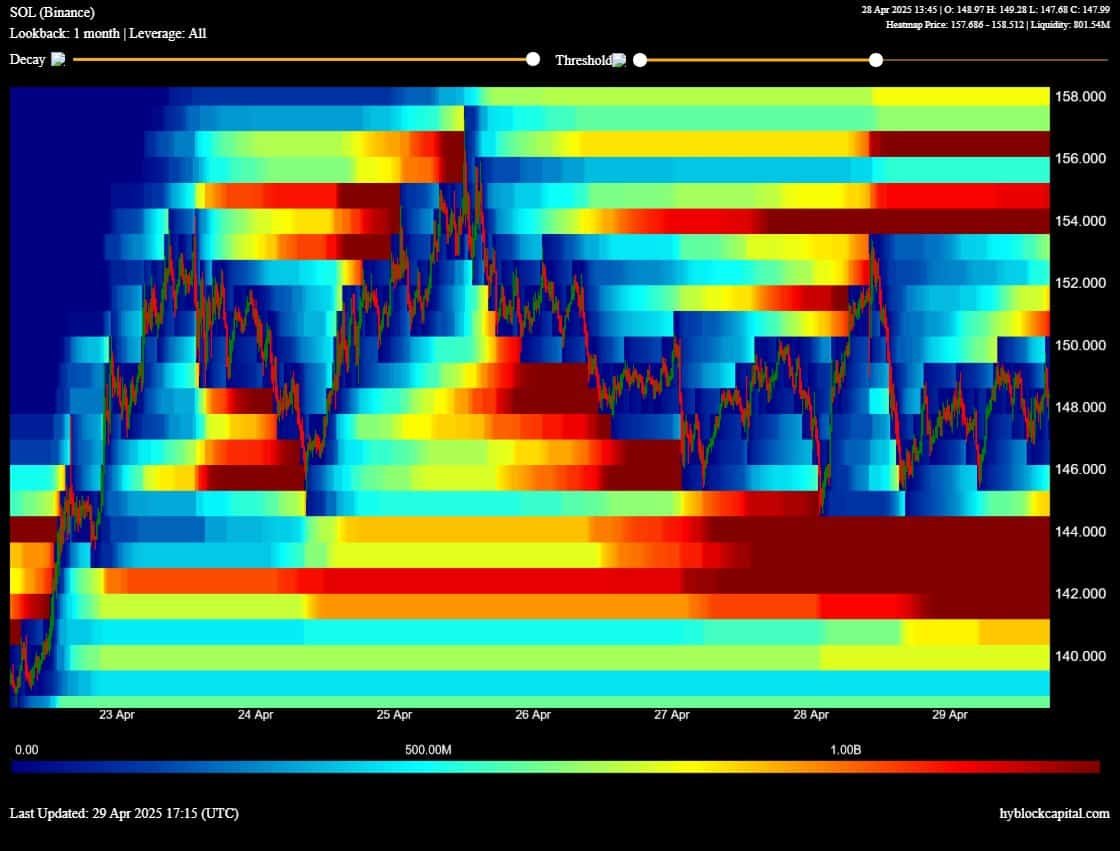The width and height of the screenshot is (1120, 851).
Task: Click the 144.000 price axis label
Action: [x=1080, y=532]
